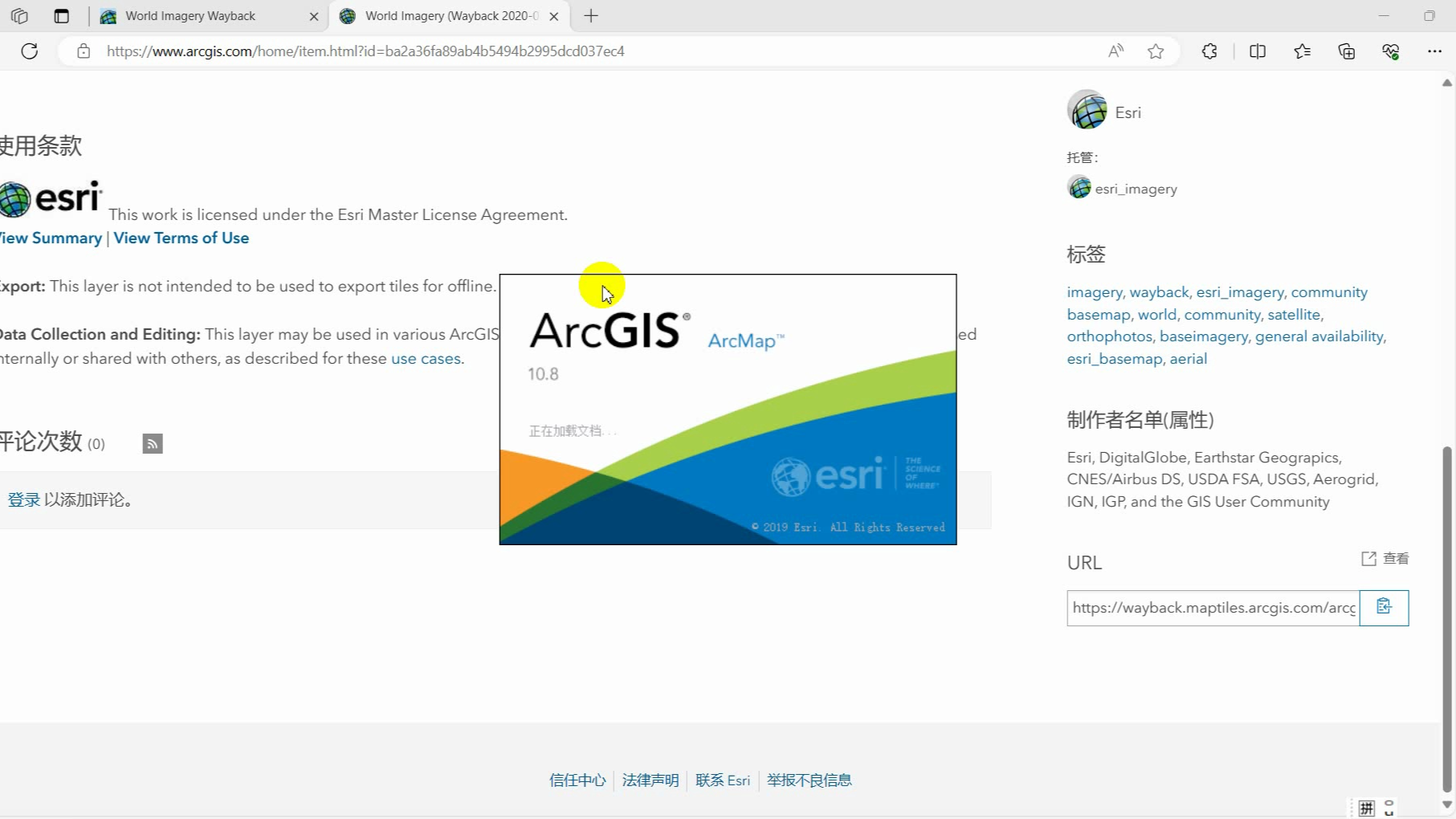Open Browser essentials heart icon
The width and height of the screenshot is (1456, 819).
point(1391,51)
